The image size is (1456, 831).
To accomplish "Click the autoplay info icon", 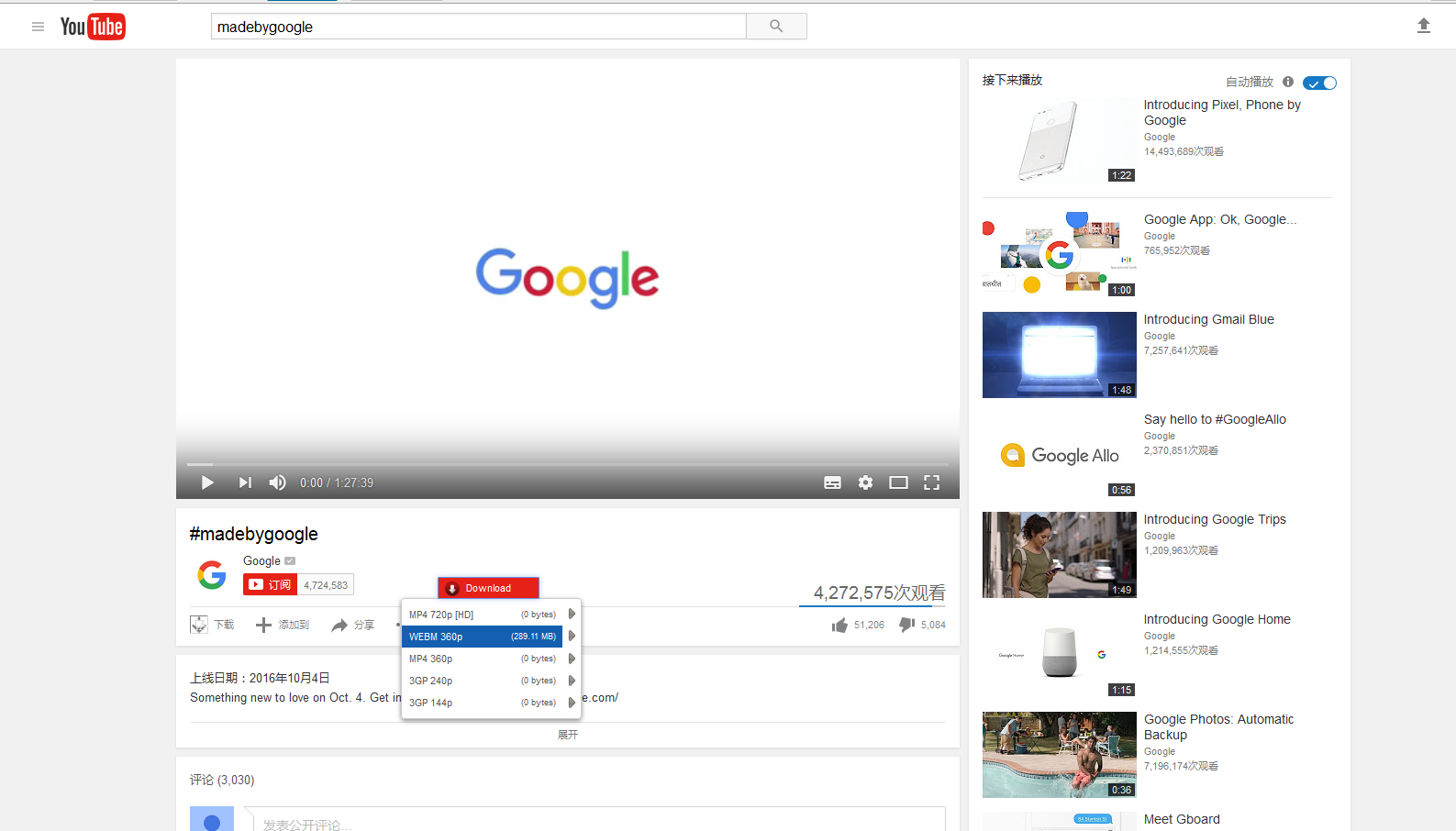I will 1288,82.
